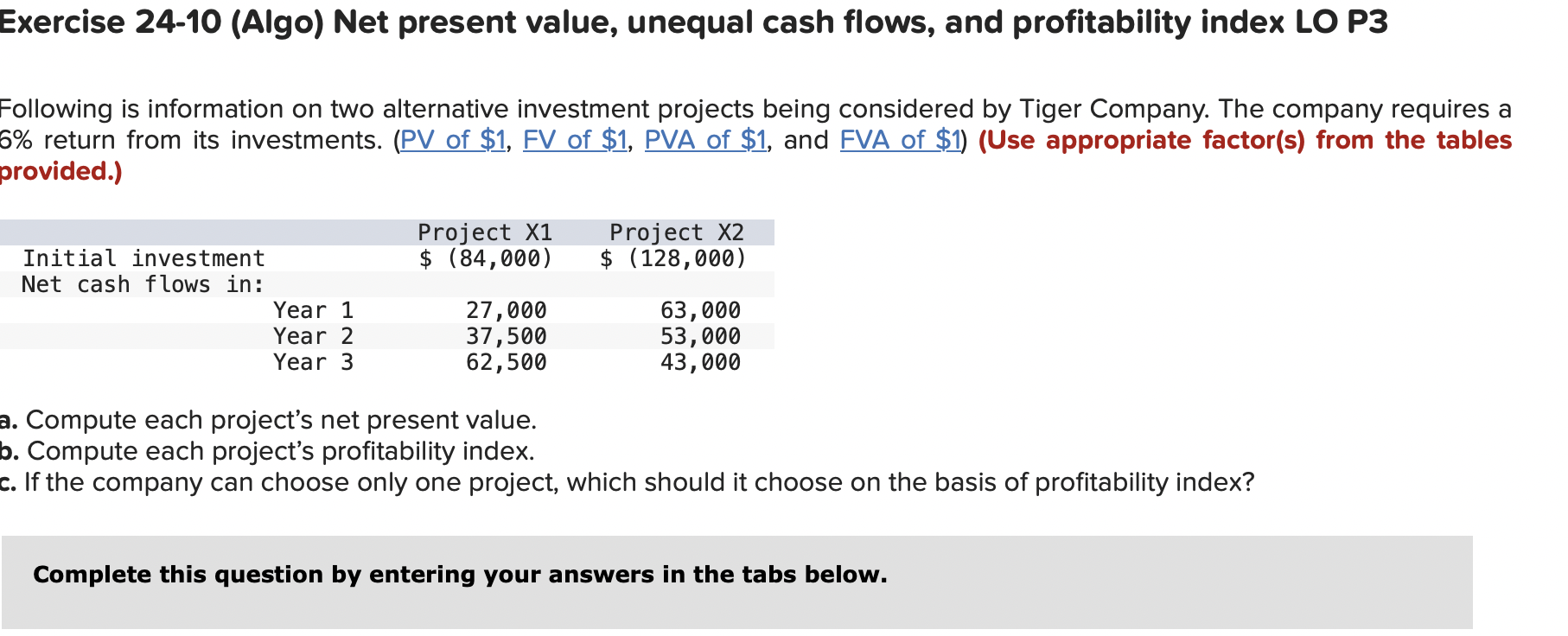The height and width of the screenshot is (636, 1568).
Task: Click the Year 3 row label
Action: [314, 362]
